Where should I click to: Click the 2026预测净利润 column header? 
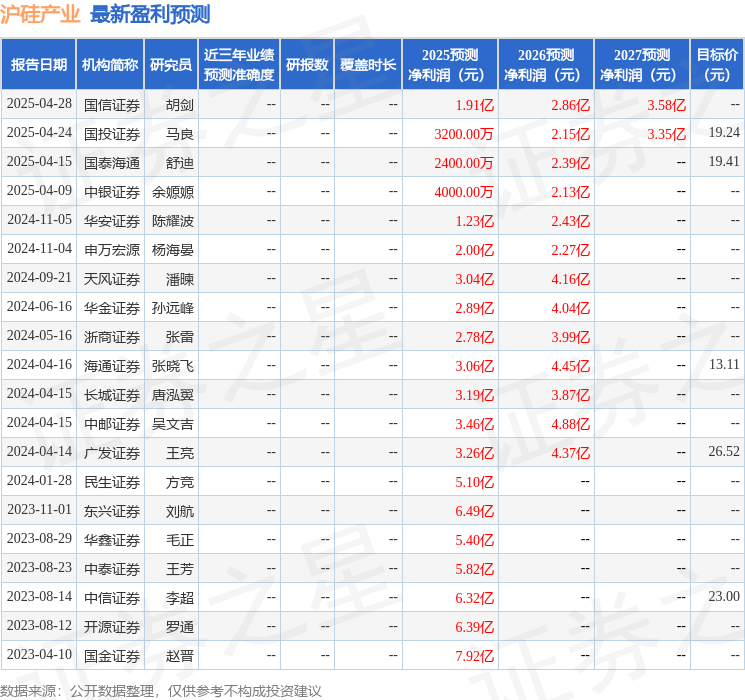click(x=546, y=65)
